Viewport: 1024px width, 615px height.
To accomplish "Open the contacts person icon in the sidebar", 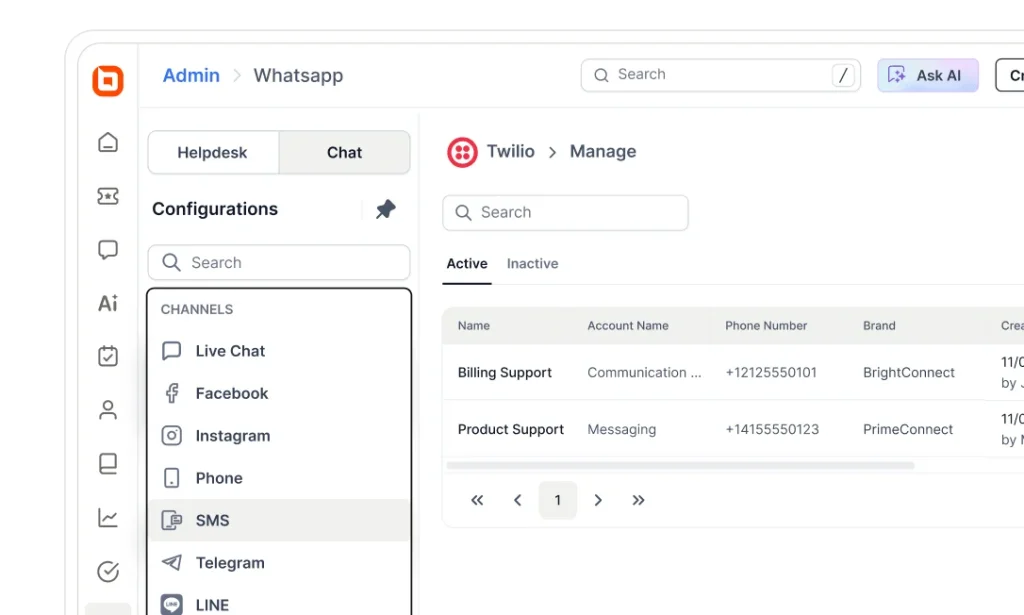I will click(x=108, y=410).
